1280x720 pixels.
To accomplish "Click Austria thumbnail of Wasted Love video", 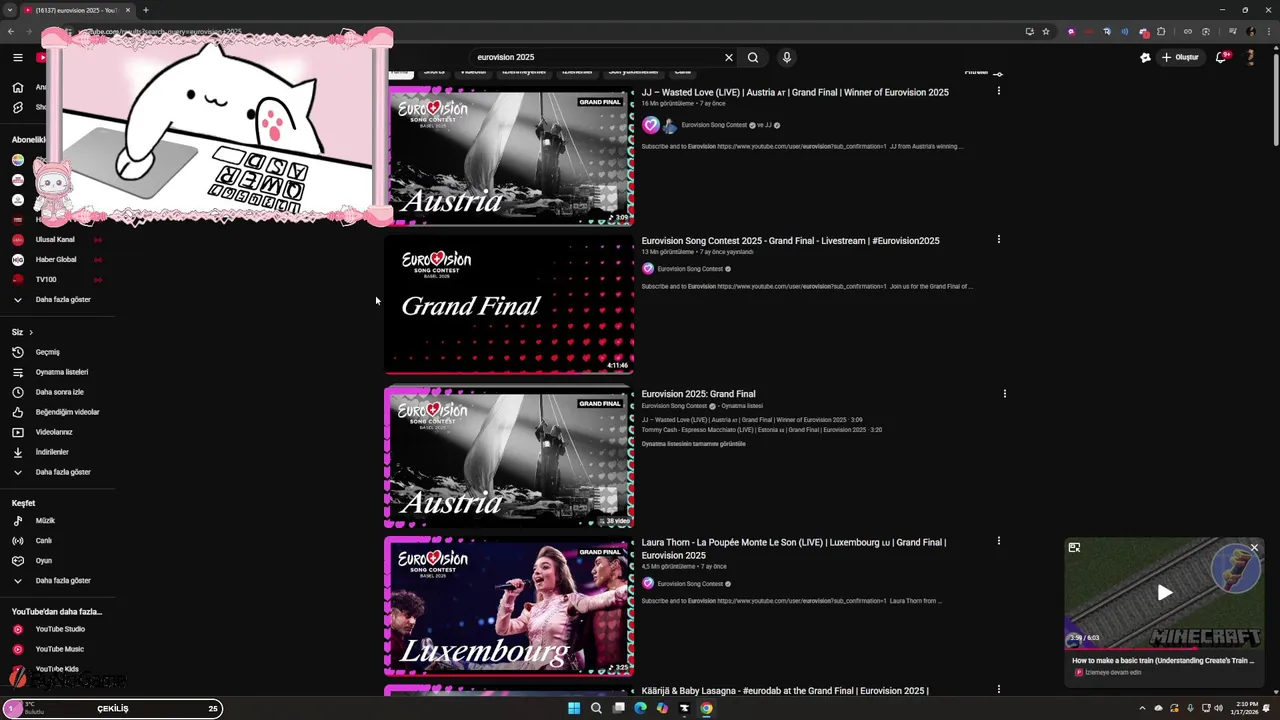I will (x=509, y=157).
